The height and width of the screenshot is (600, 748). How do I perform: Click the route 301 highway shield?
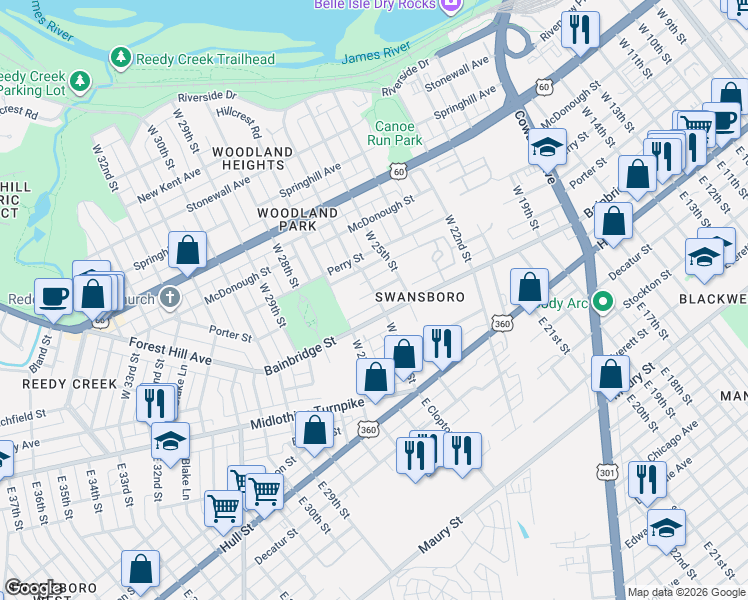click(x=606, y=473)
